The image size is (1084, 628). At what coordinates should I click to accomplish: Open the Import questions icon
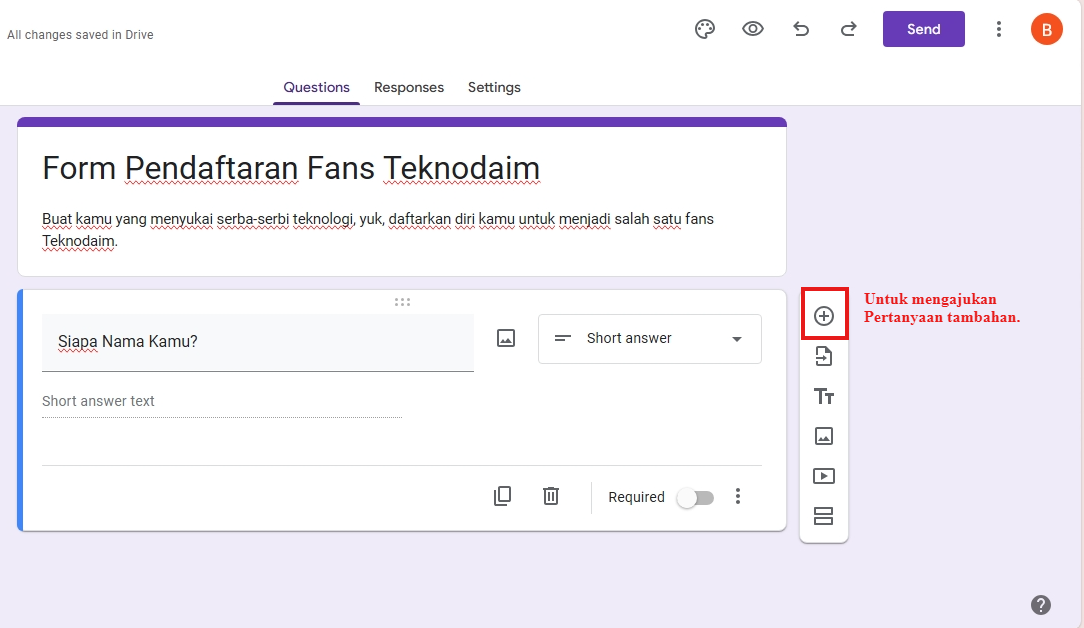(823, 356)
